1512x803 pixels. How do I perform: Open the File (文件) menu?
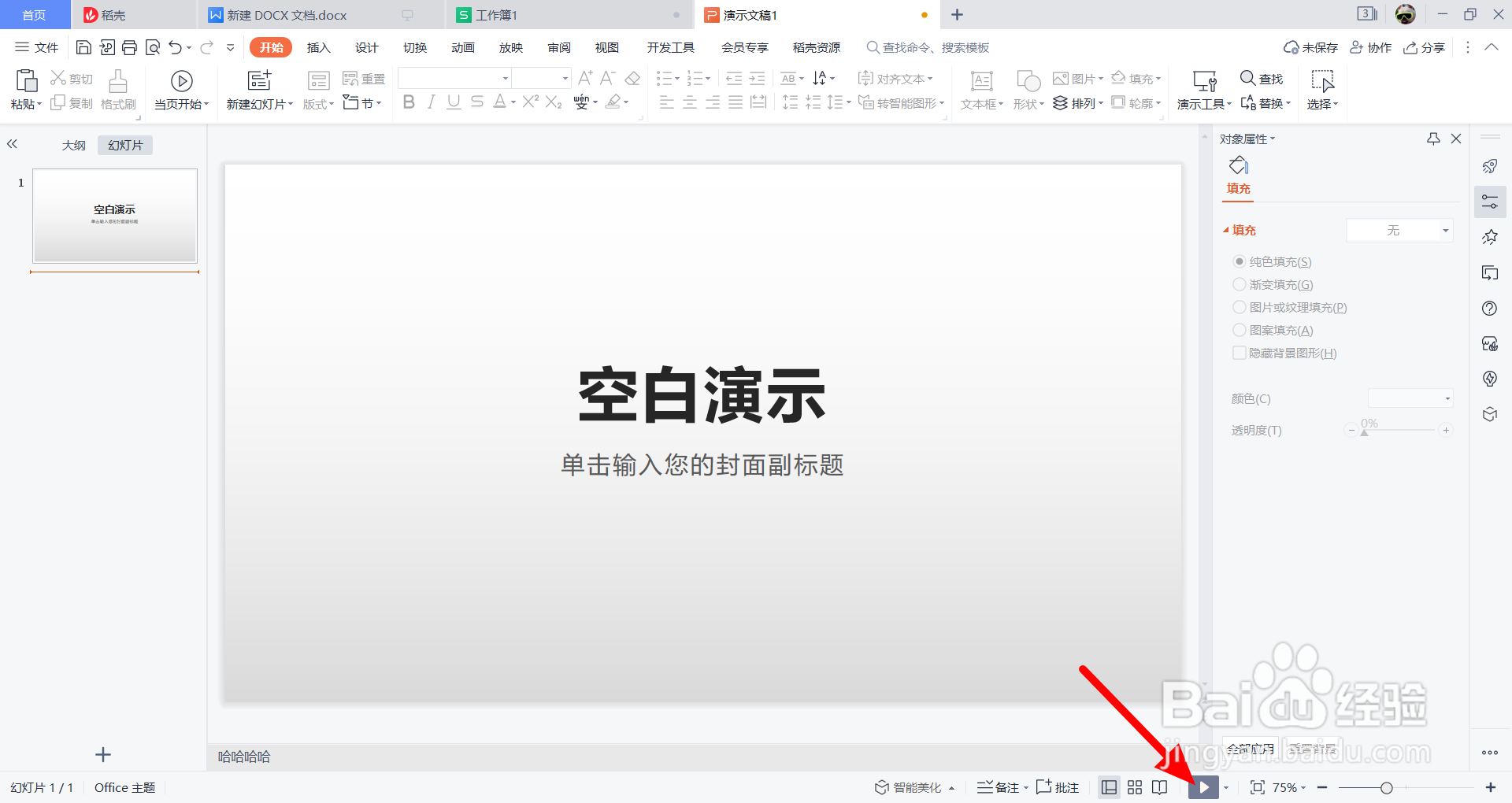click(x=37, y=47)
